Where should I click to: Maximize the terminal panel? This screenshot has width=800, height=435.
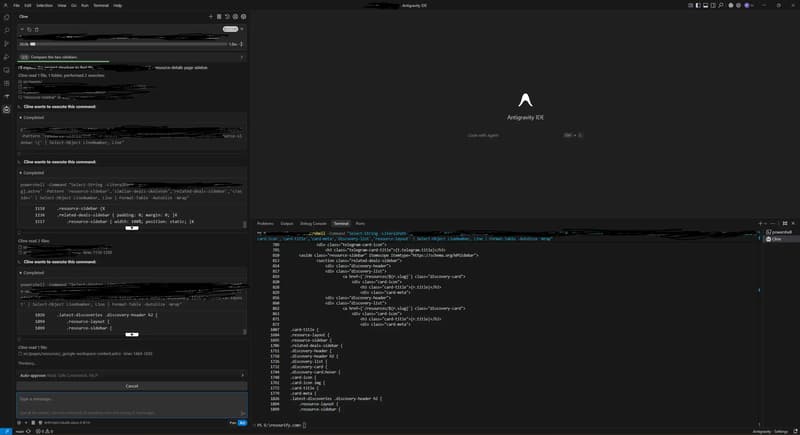click(785, 223)
